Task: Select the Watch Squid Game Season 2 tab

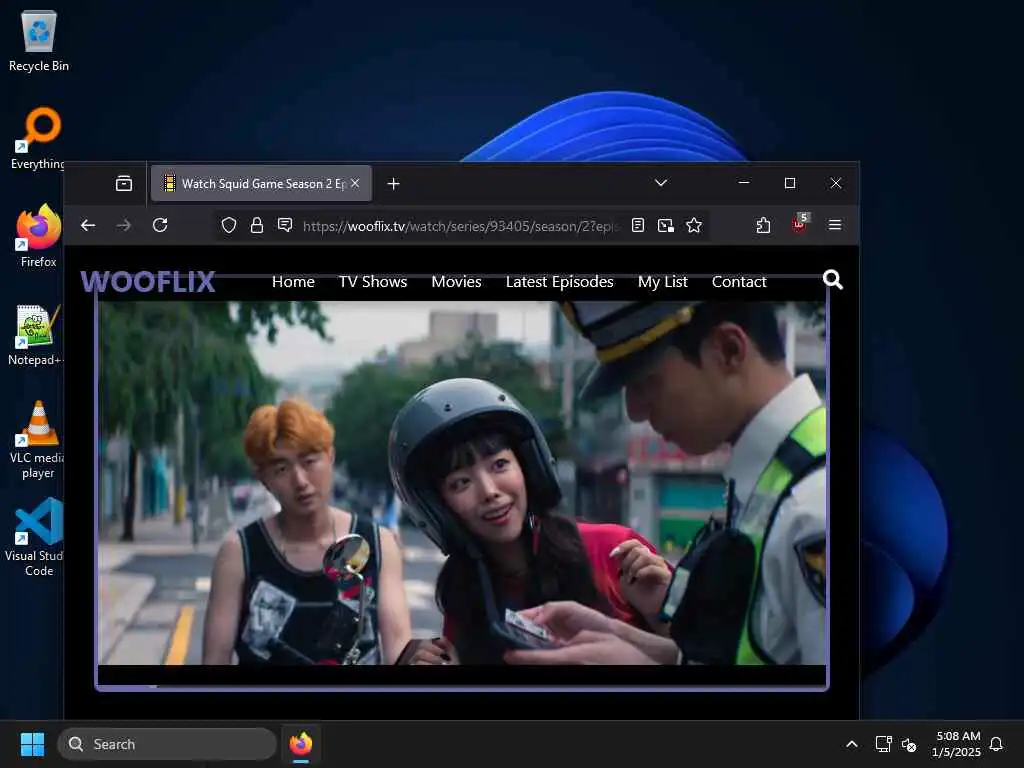Action: 261,184
